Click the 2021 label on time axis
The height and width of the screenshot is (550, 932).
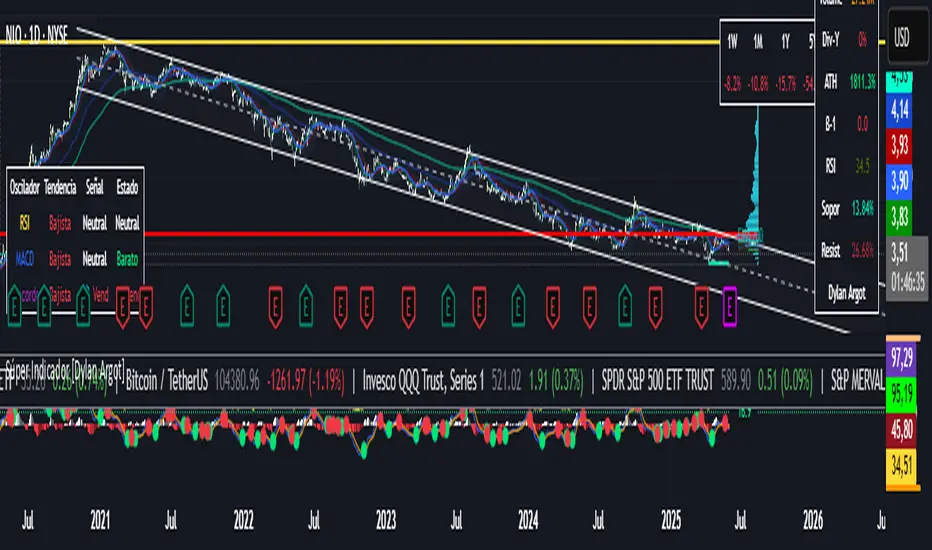coord(100,521)
